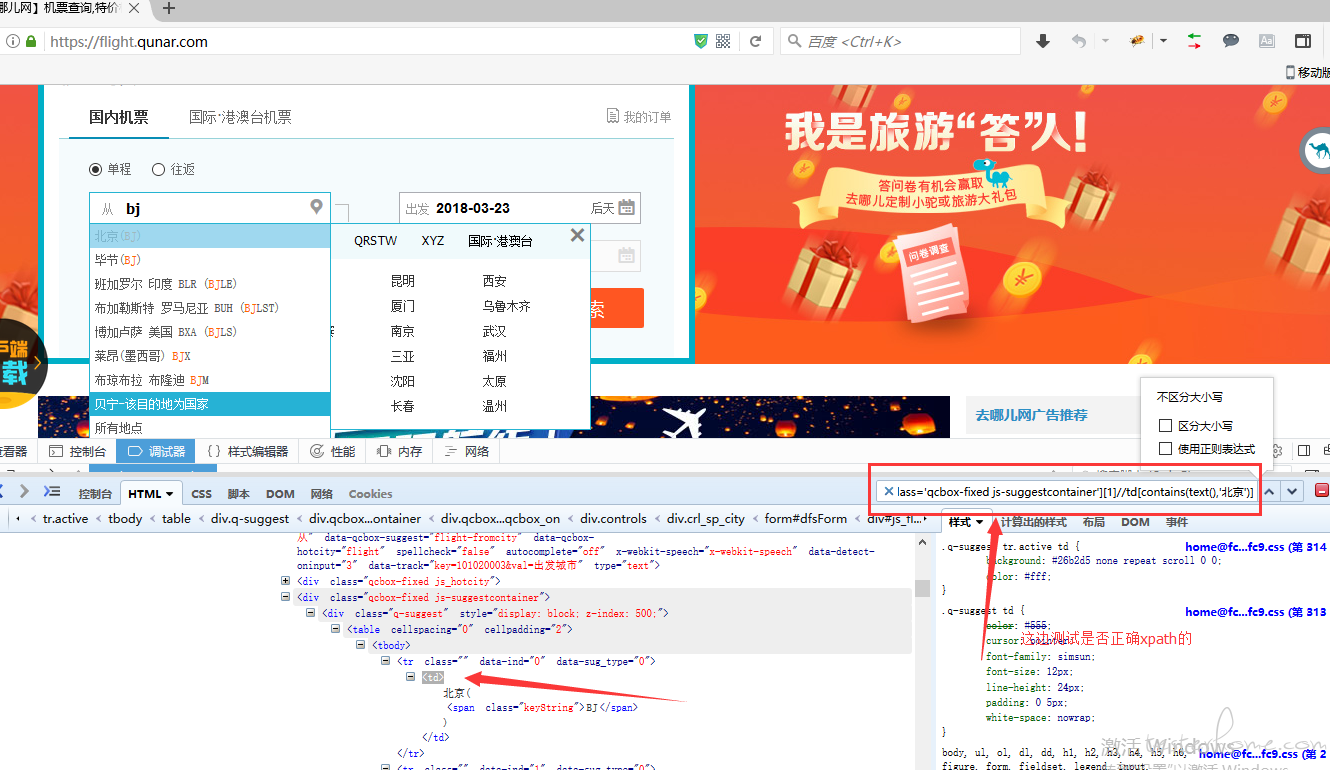The width and height of the screenshot is (1330, 770).
Task: Collapse the tbody node
Action: pyautogui.click(x=361, y=645)
